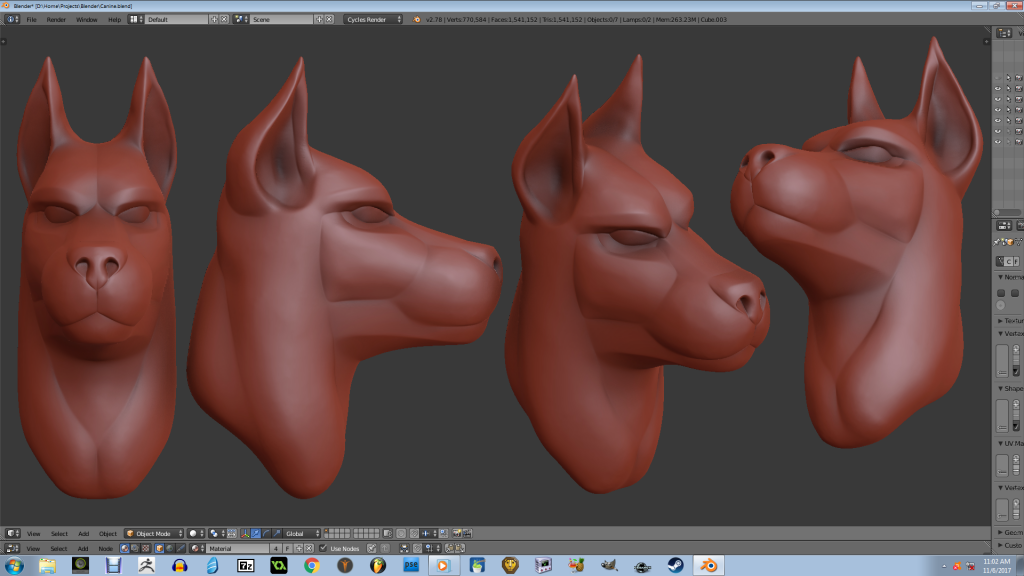This screenshot has height=576, width=1024.
Task: Toggle the 3D manipulator axes icon
Action: [244, 534]
